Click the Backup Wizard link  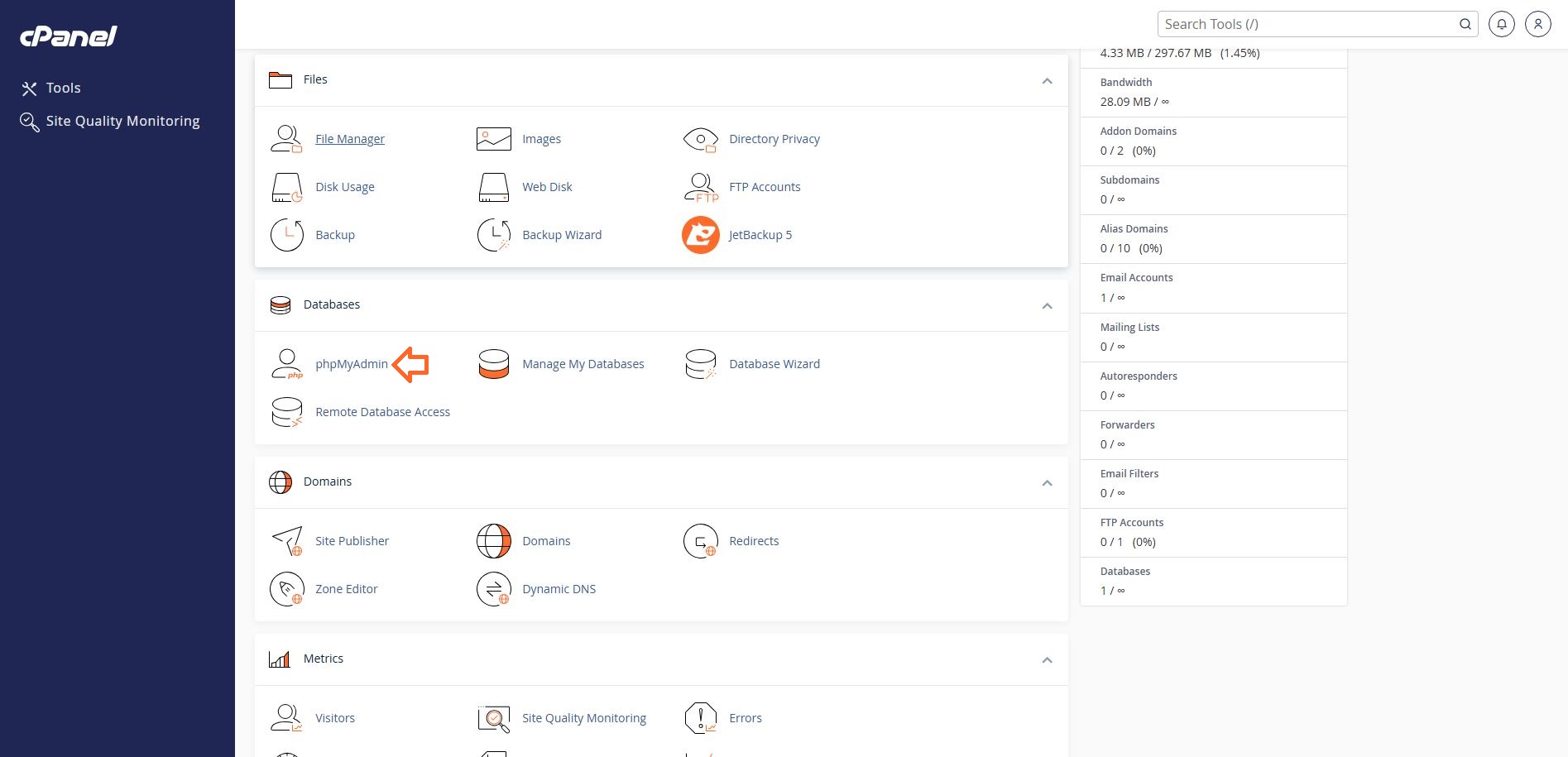click(x=562, y=235)
